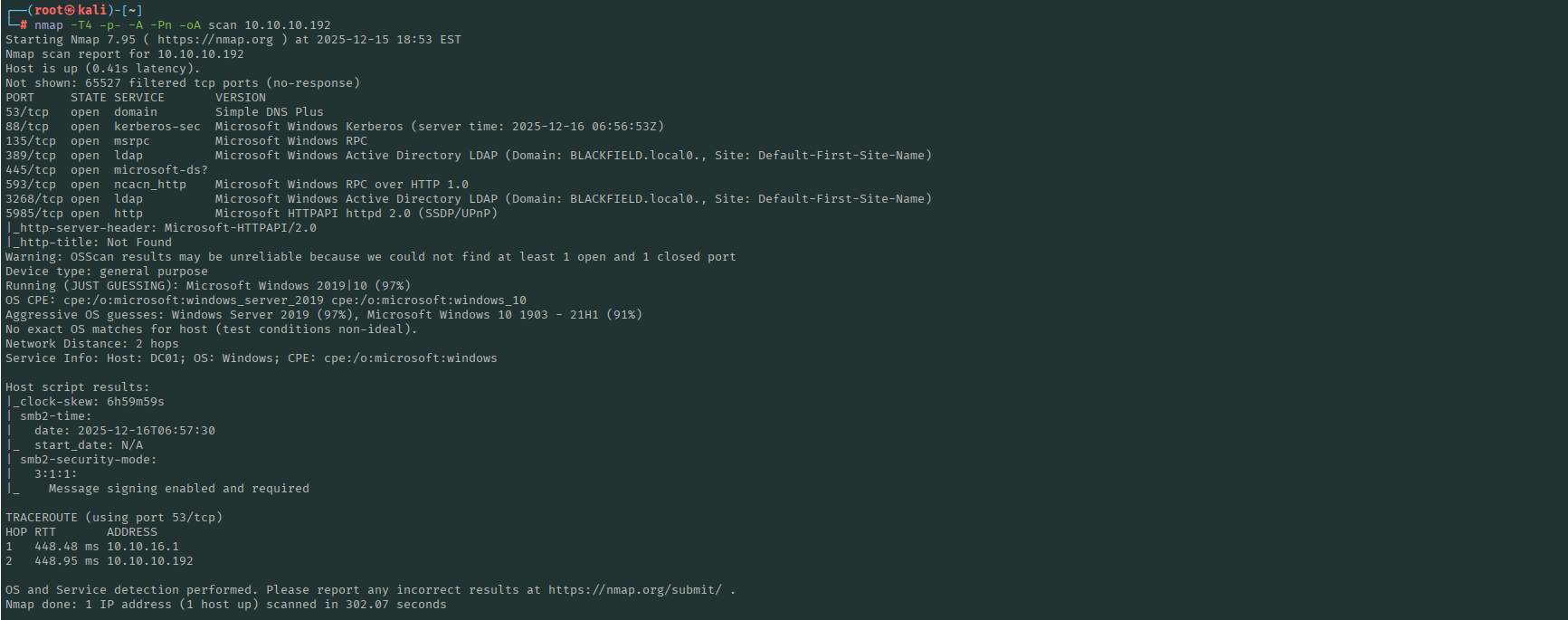Image resolution: width=1568 pixels, height=620 pixels.
Task: Click the "Nmap done" summary line
Action: tap(225, 605)
